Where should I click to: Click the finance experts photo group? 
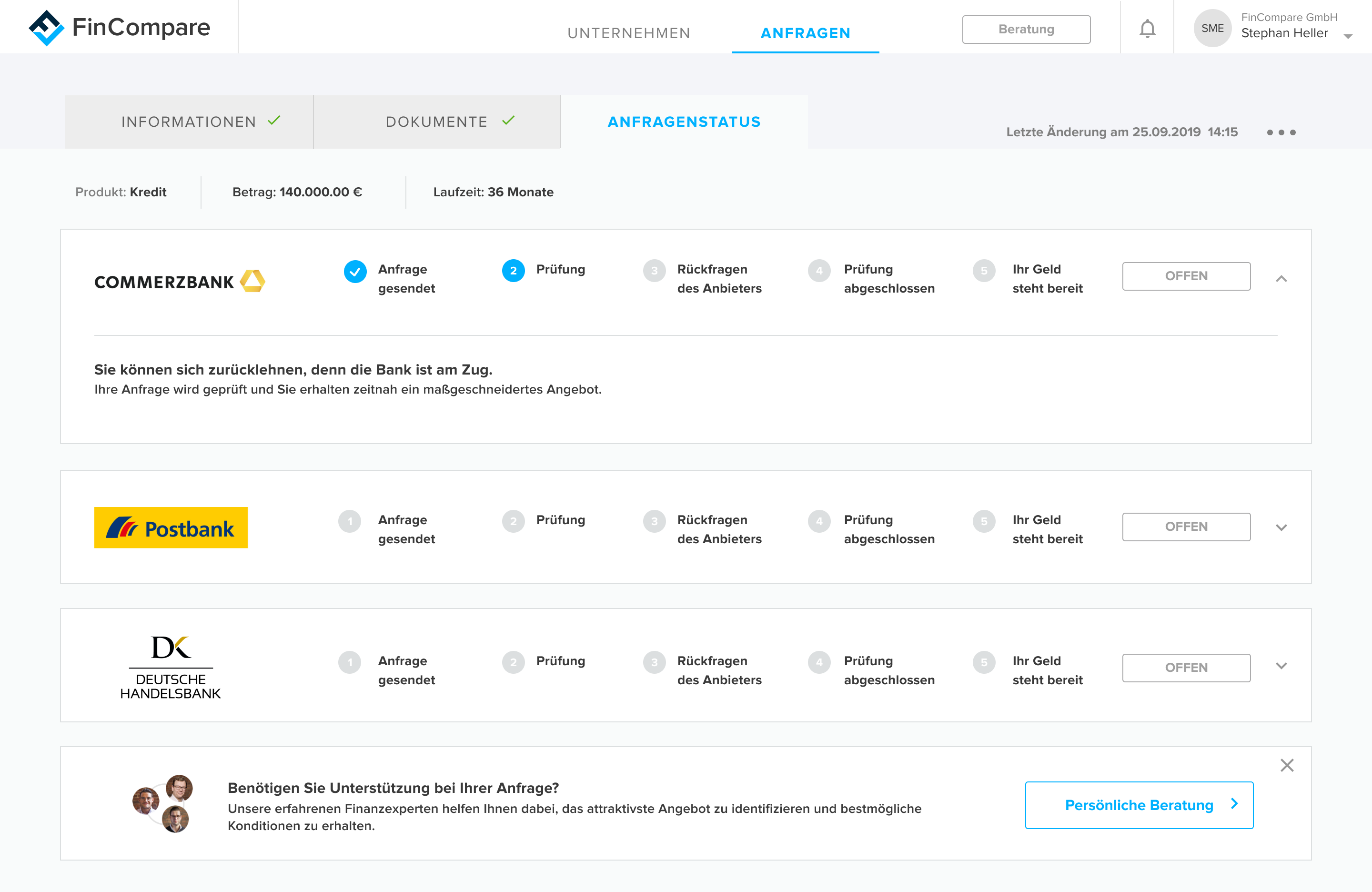pyautogui.click(x=162, y=803)
